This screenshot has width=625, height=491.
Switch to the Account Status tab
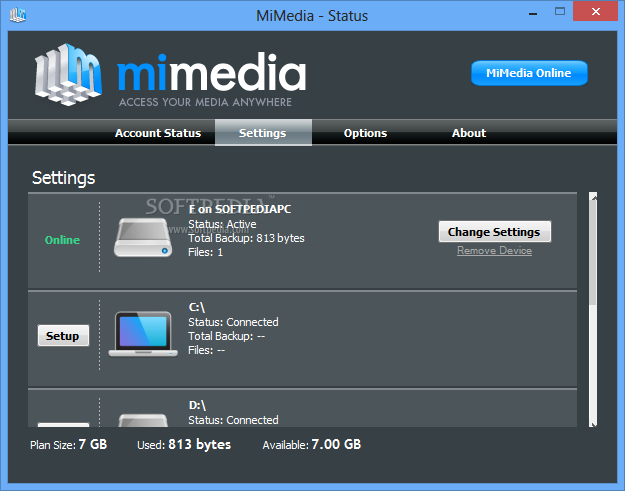click(158, 133)
